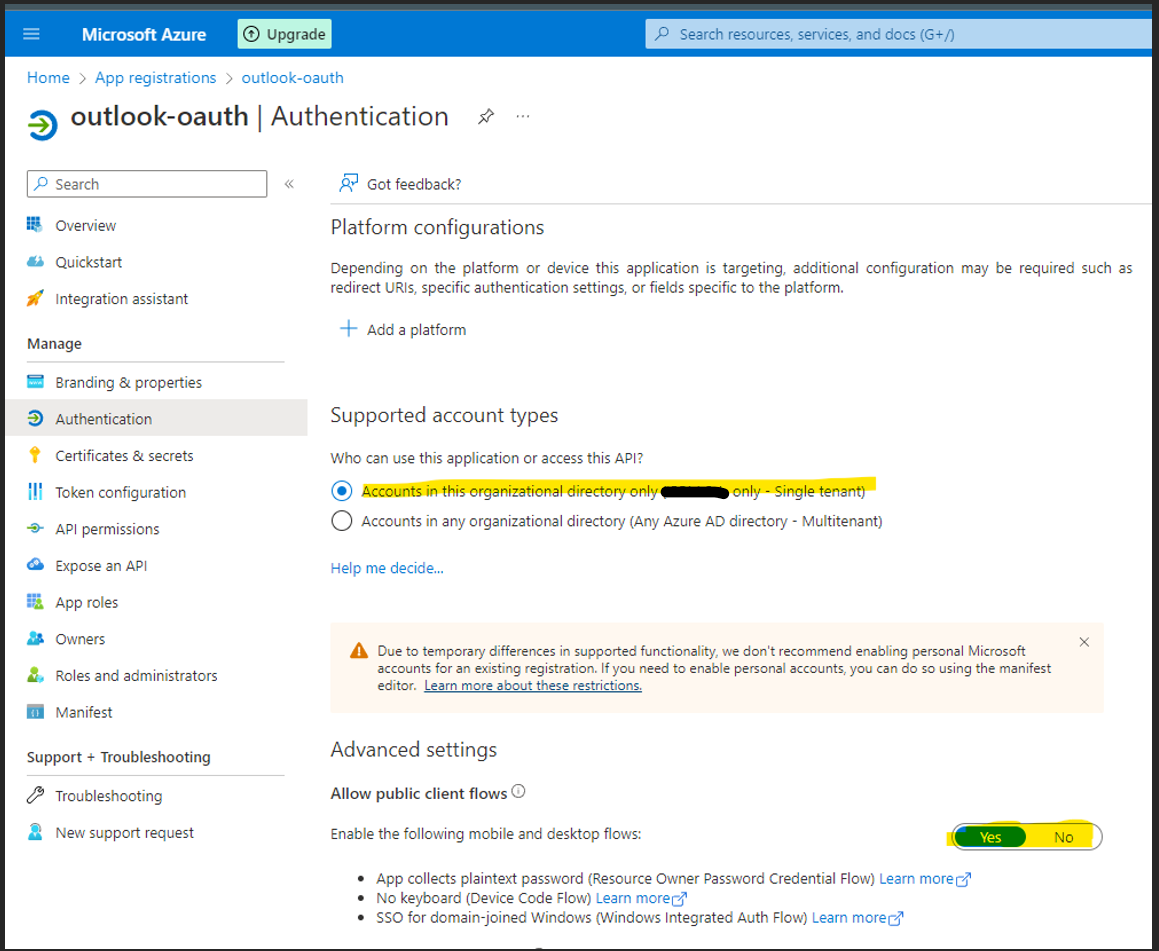Click the Manifest icon
The height and width of the screenshot is (951, 1159).
(35, 712)
